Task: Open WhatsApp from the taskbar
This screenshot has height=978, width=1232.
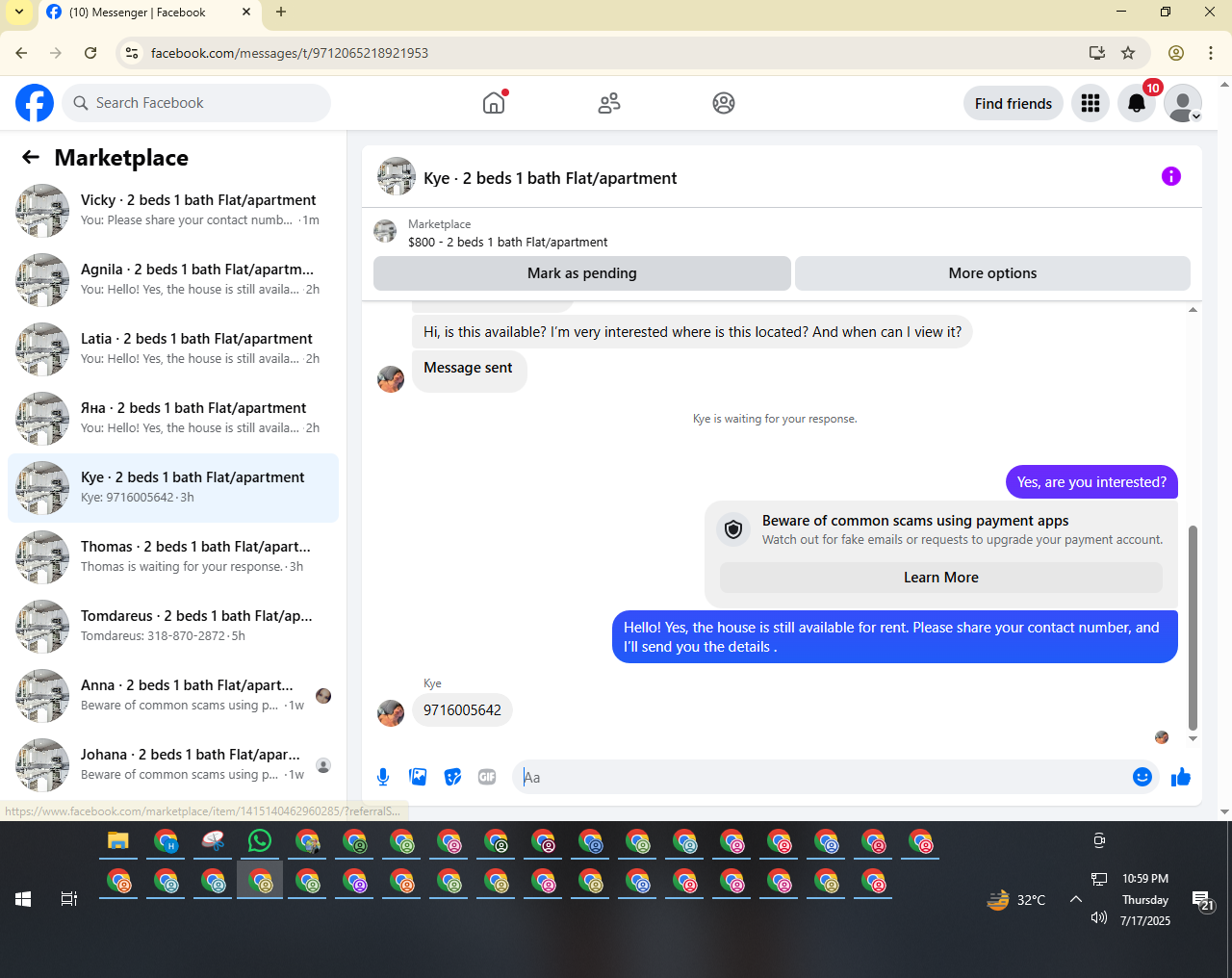Action: point(260,841)
